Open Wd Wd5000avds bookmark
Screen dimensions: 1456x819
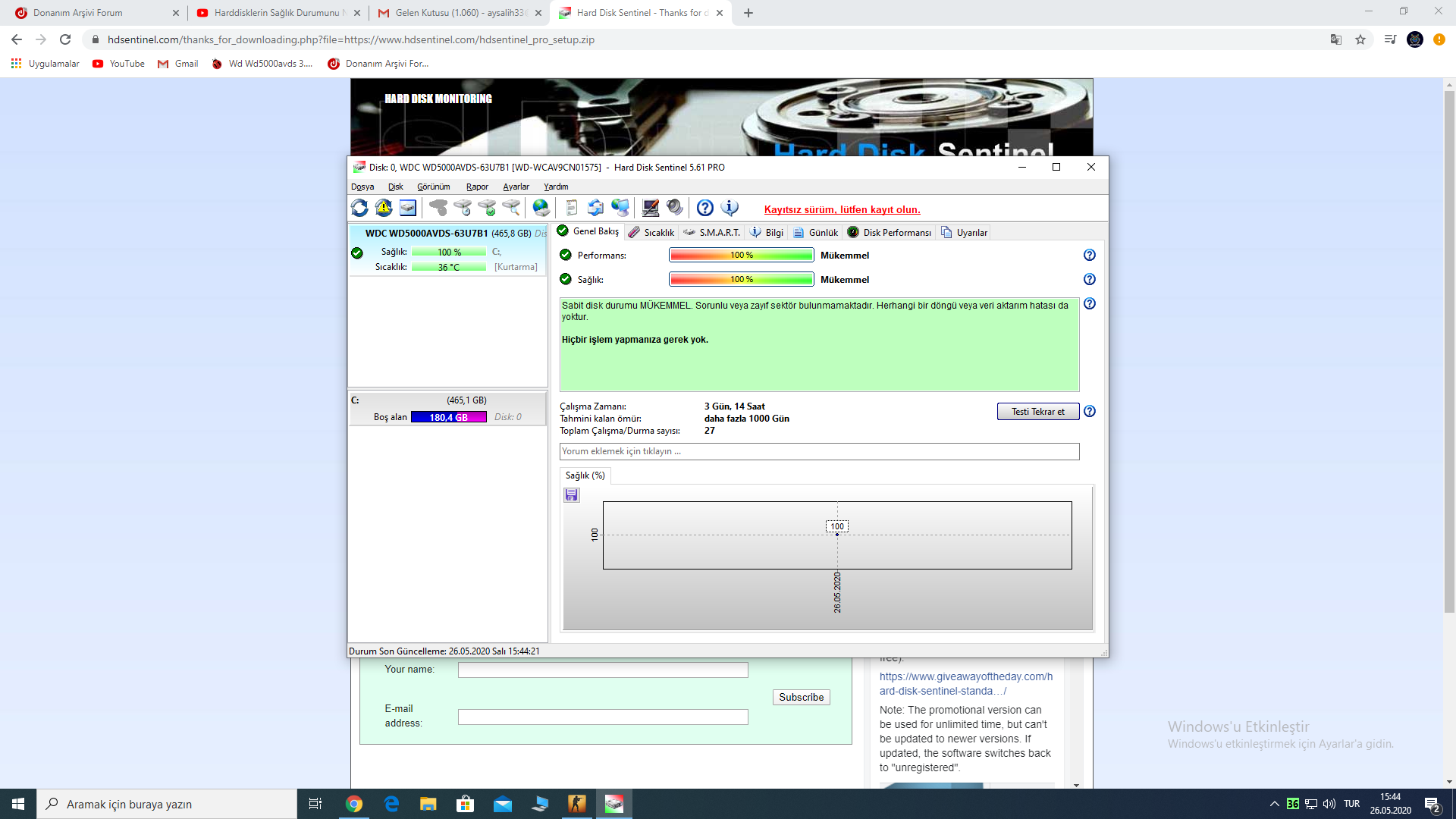[262, 64]
